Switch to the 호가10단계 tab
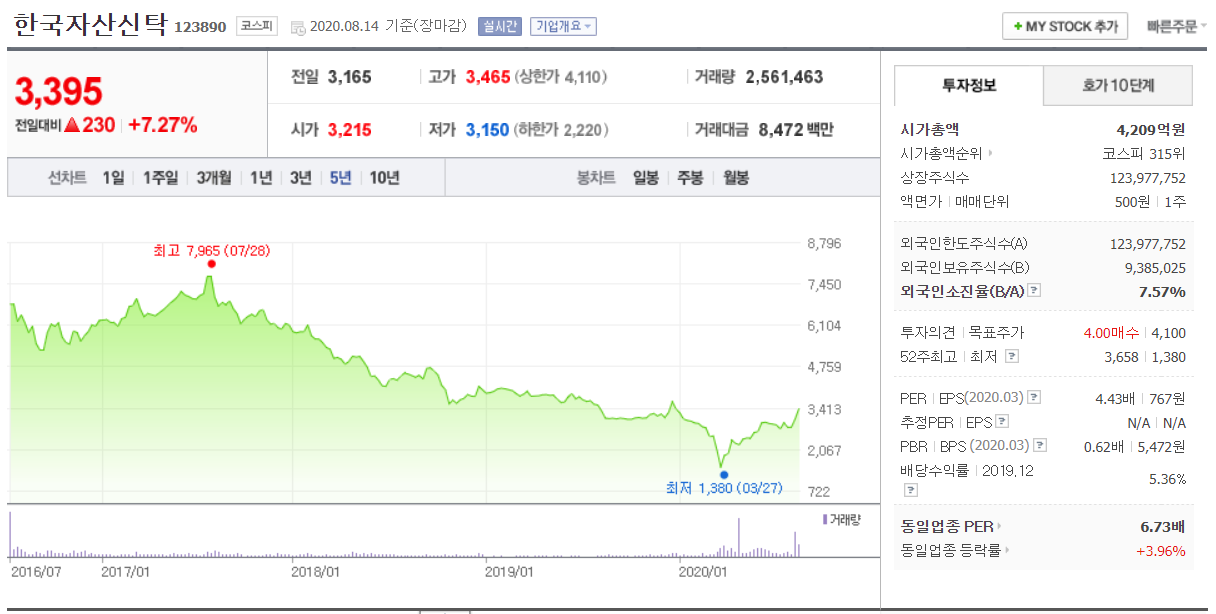This screenshot has height=614, width=1216. pyautogui.click(x=1118, y=86)
